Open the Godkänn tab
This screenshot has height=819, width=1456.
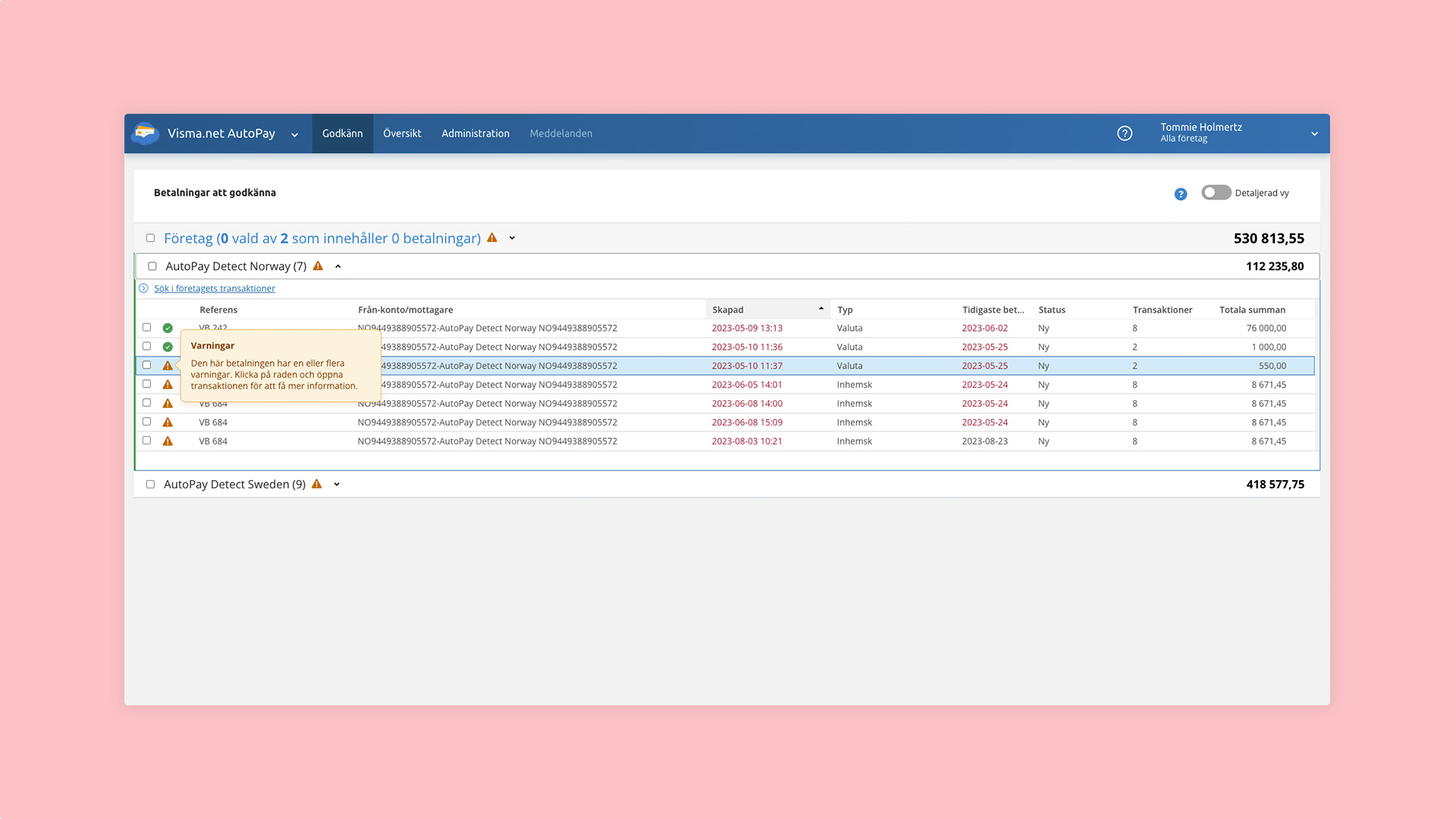(x=343, y=133)
